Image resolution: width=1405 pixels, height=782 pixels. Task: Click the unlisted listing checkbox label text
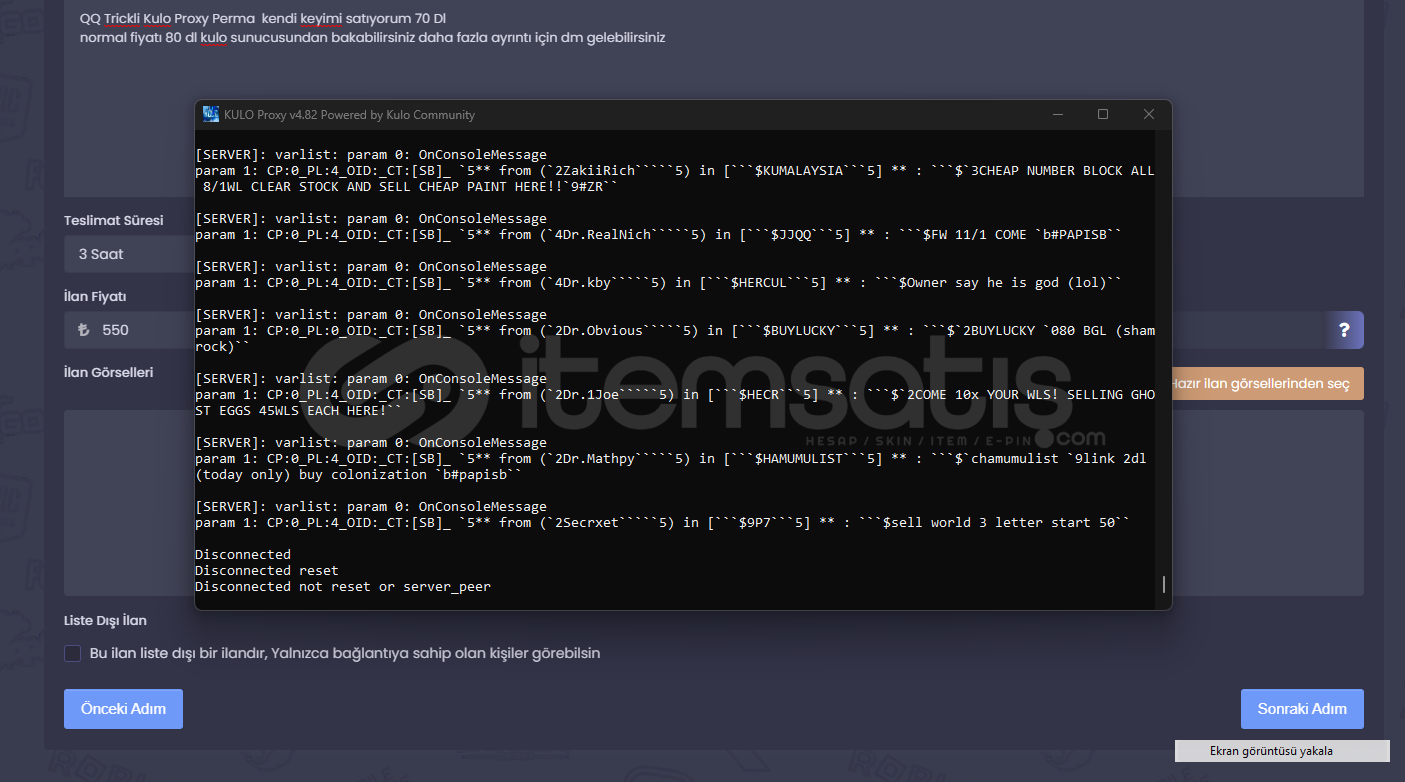click(345, 653)
